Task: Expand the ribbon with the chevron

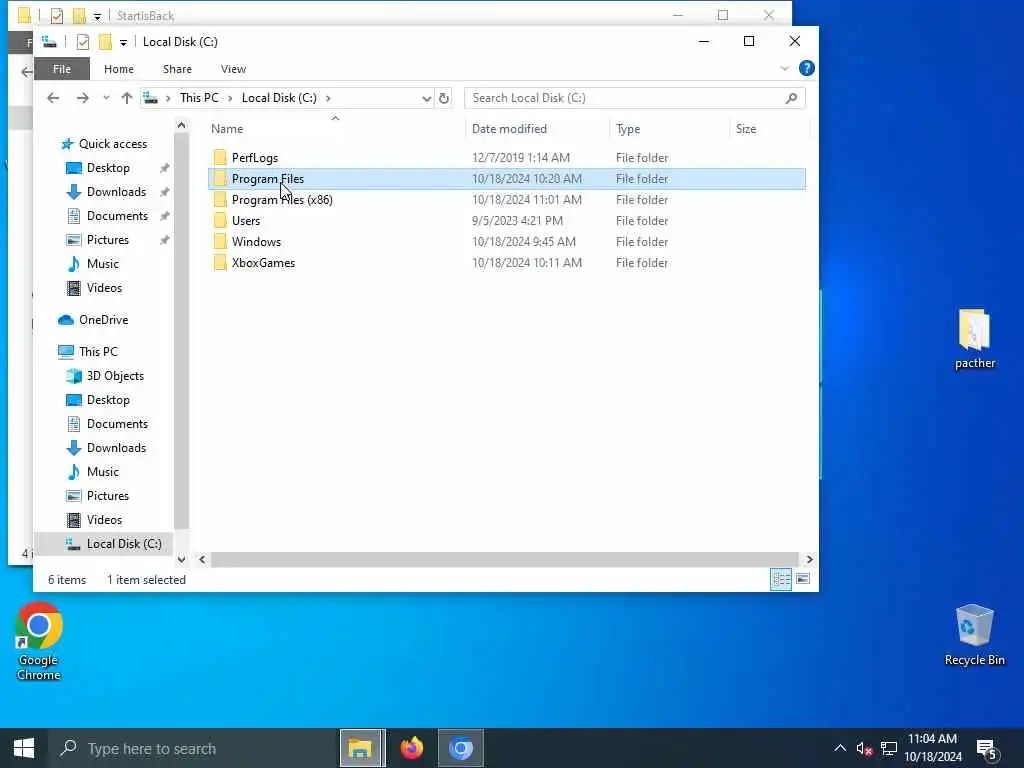Action: pyautogui.click(x=784, y=68)
